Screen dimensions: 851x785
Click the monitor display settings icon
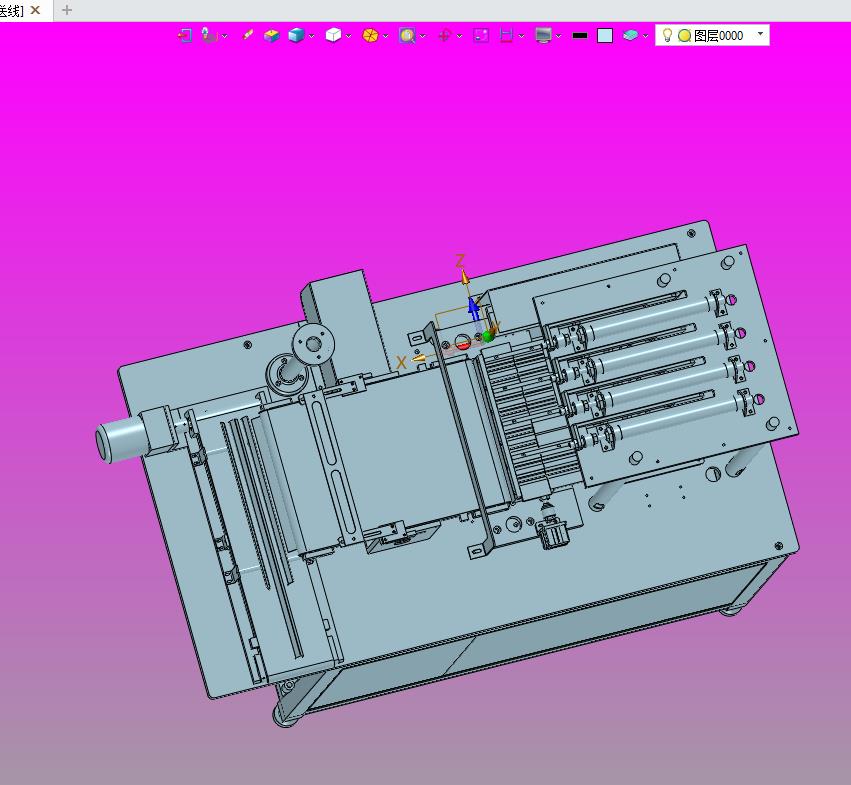[543, 36]
